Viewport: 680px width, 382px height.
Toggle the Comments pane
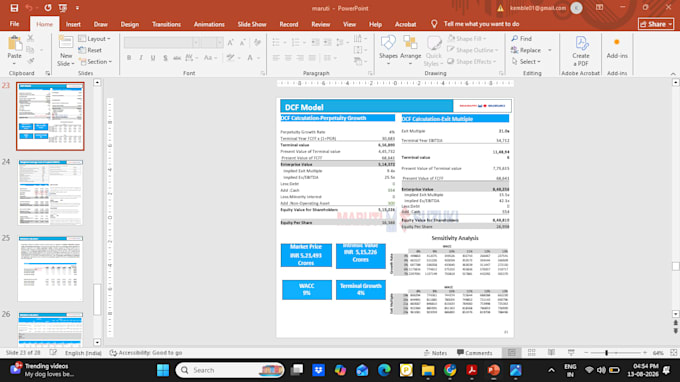point(474,353)
